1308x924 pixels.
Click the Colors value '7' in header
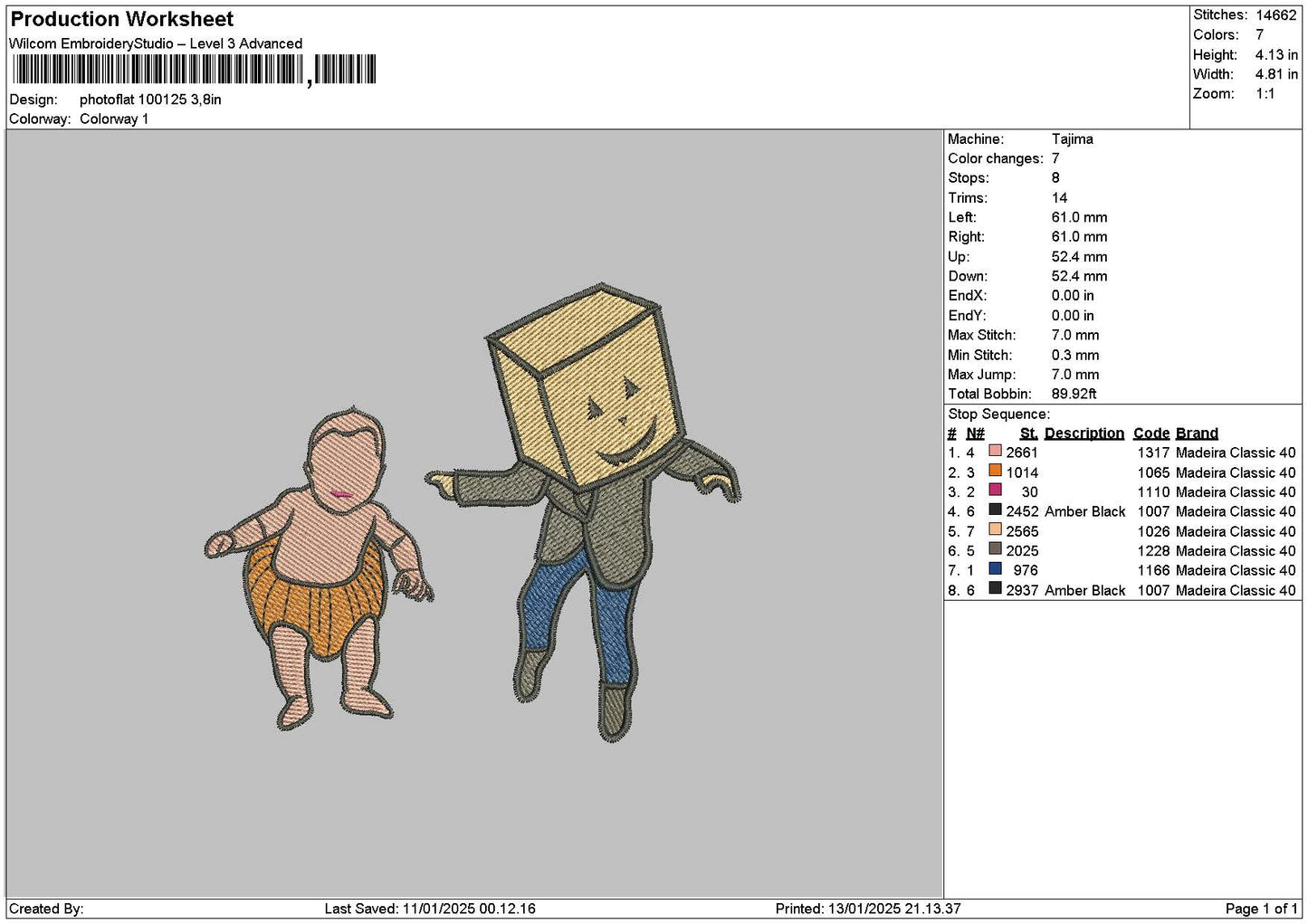tap(1259, 34)
